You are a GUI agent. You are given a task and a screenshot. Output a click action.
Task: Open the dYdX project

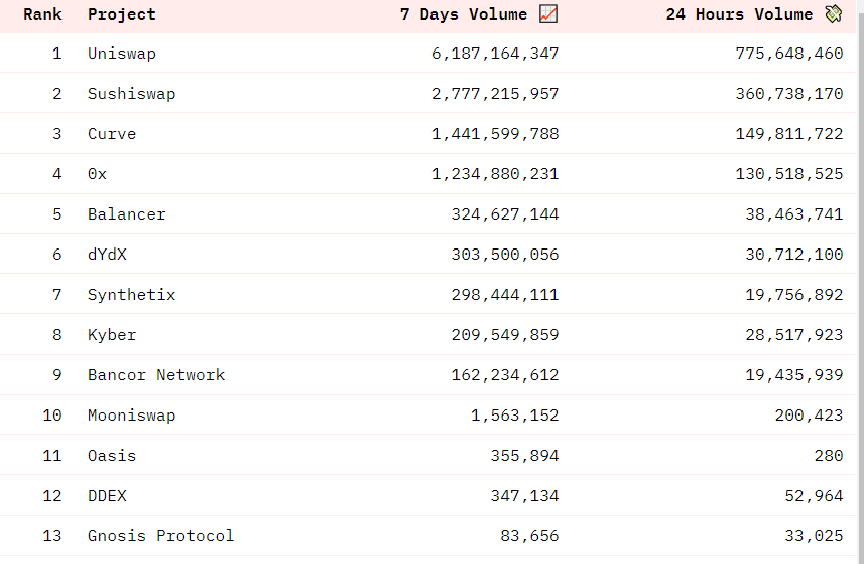click(x=107, y=254)
